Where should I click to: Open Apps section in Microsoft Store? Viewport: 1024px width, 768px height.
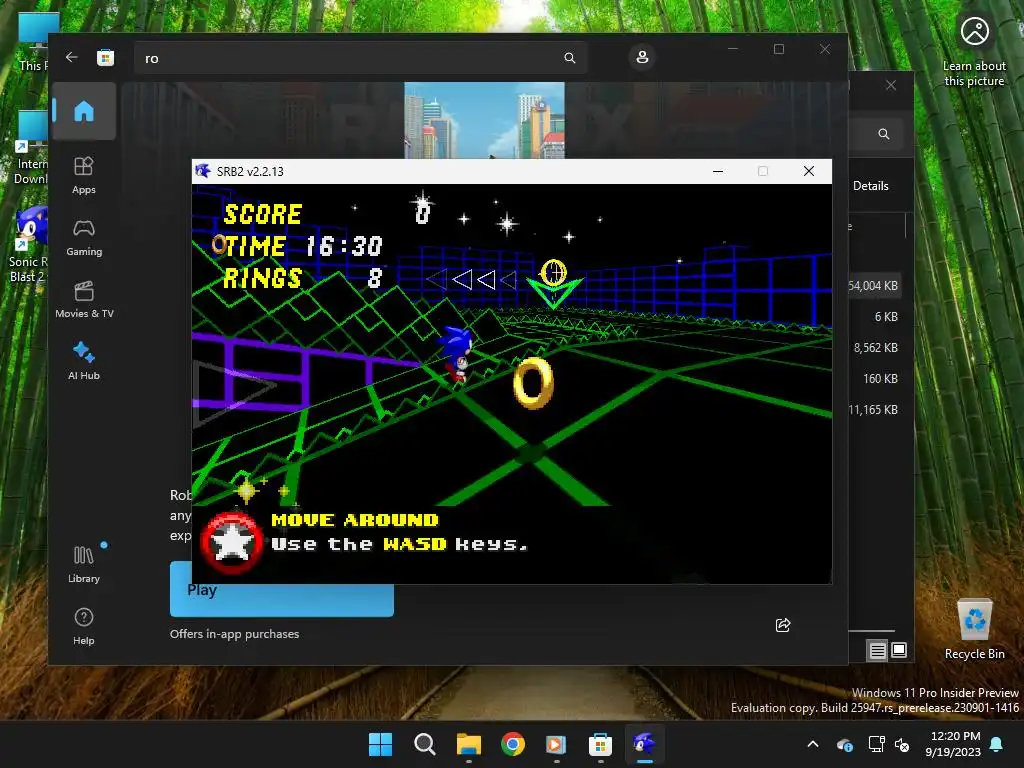(84, 175)
